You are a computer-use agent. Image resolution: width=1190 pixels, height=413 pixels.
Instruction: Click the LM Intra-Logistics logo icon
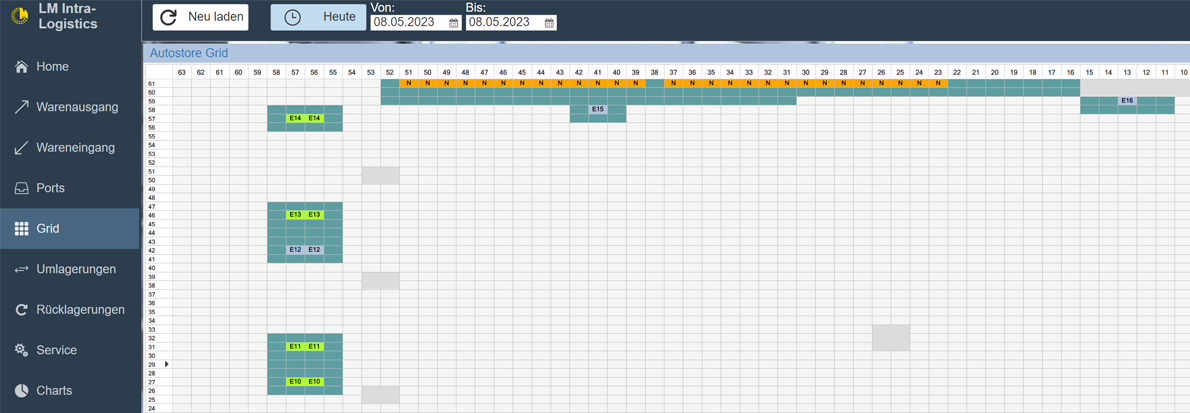(19, 16)
